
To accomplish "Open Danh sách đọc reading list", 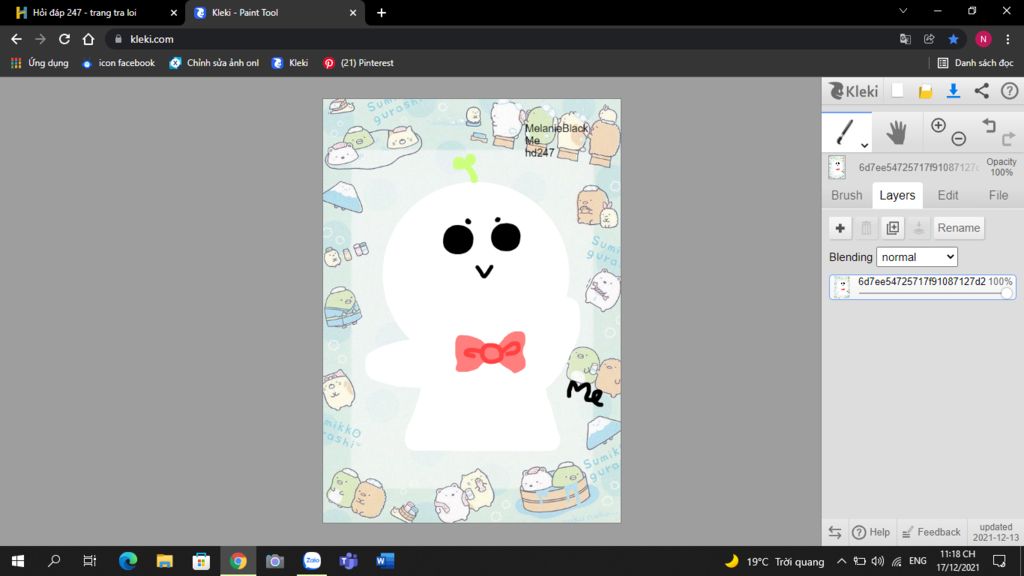I will 975,63.
